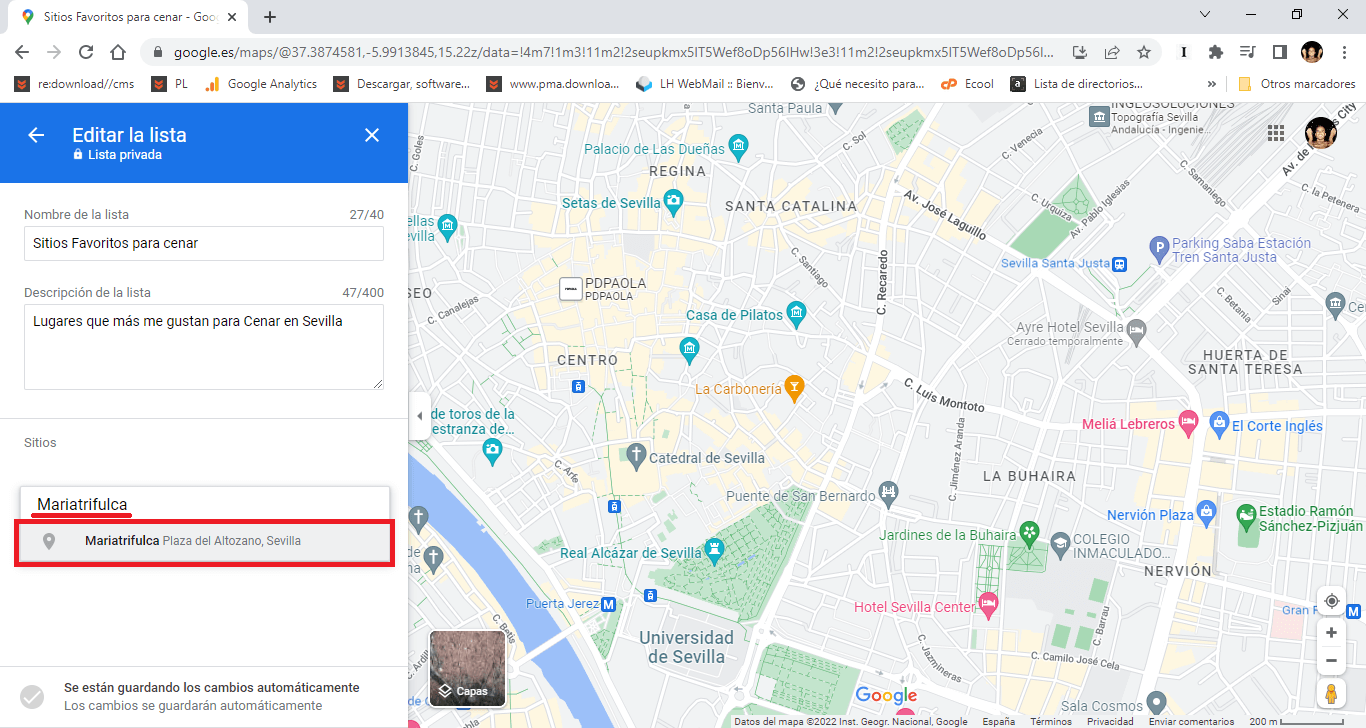Open the media control toolbar icon
This screenshot has width=1366, height=728.
point(1247,52)
